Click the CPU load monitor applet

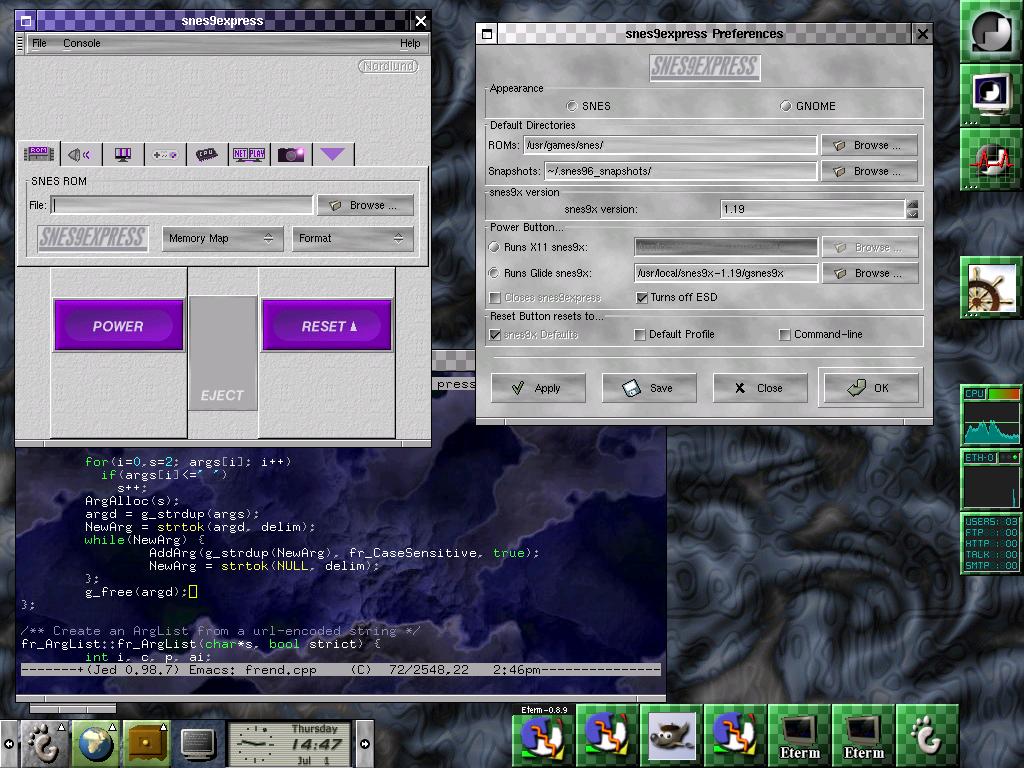tap(991, 415)
